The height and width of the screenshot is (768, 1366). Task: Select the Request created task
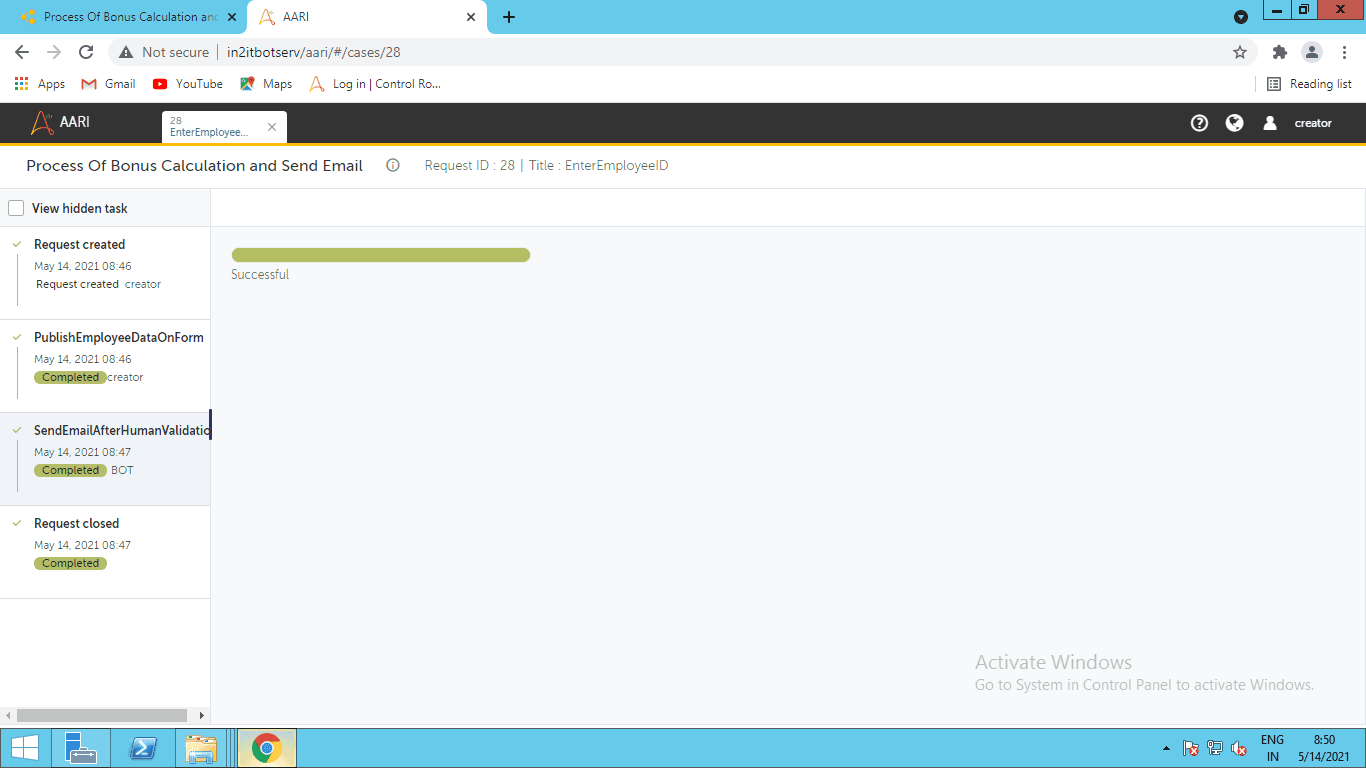pos(105,273)
